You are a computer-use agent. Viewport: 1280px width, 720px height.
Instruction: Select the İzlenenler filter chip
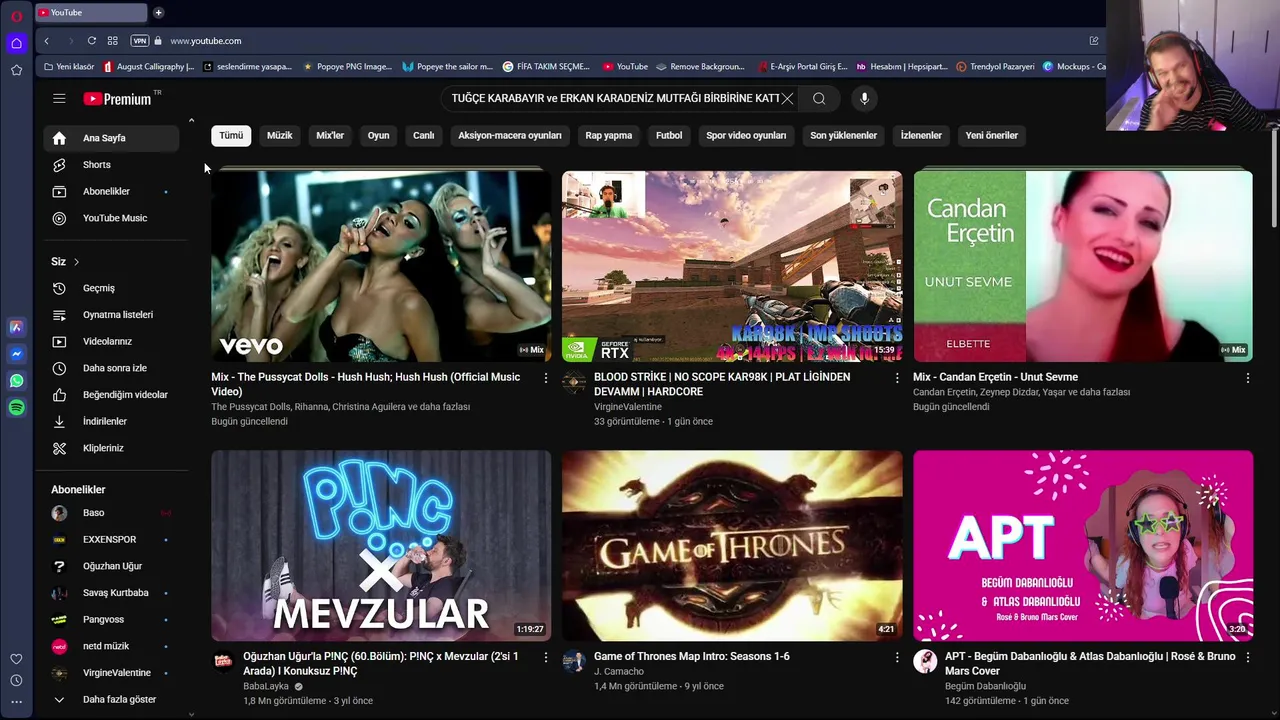921,135
